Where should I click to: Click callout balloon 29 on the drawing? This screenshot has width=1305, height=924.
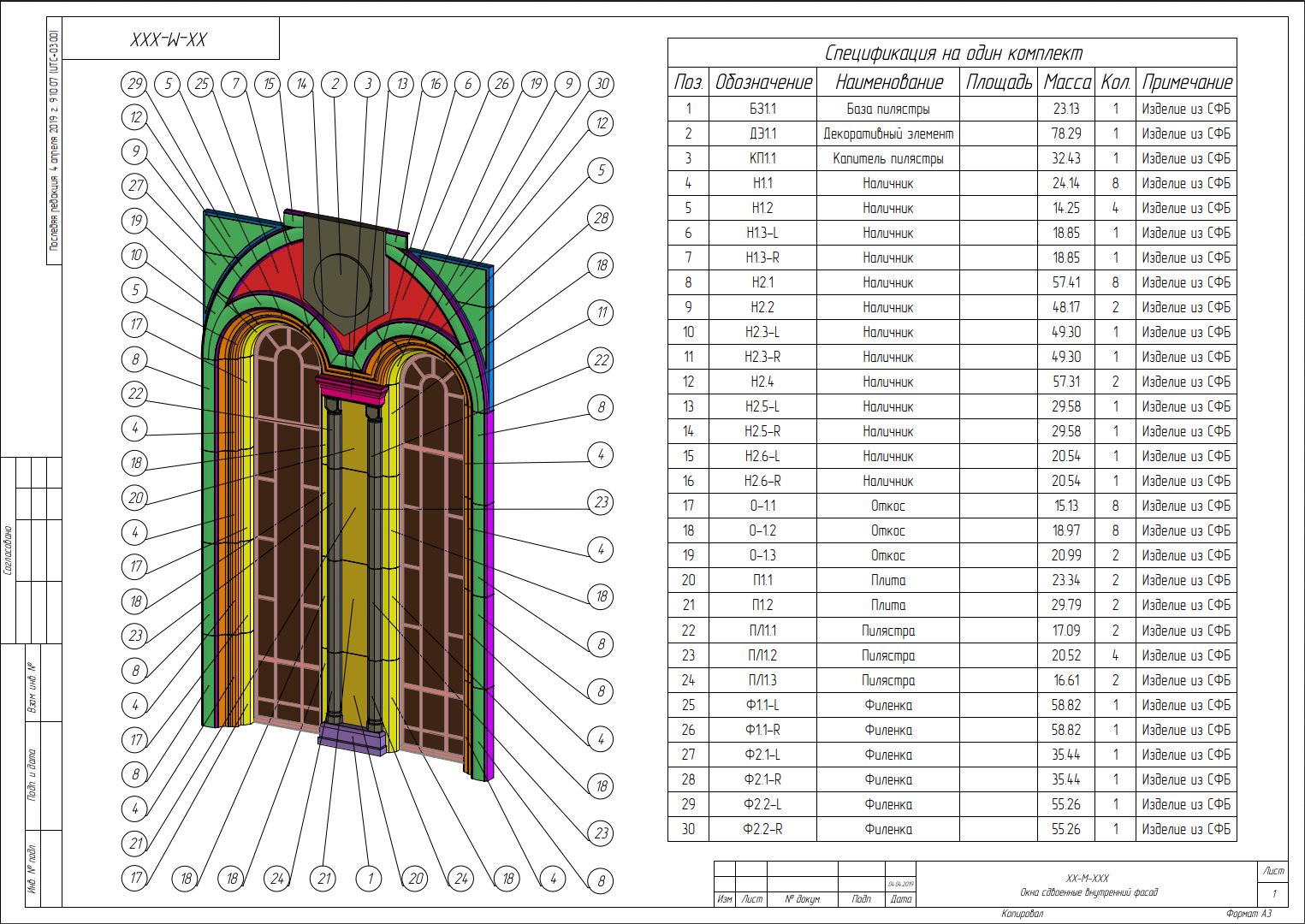point(135,84)
